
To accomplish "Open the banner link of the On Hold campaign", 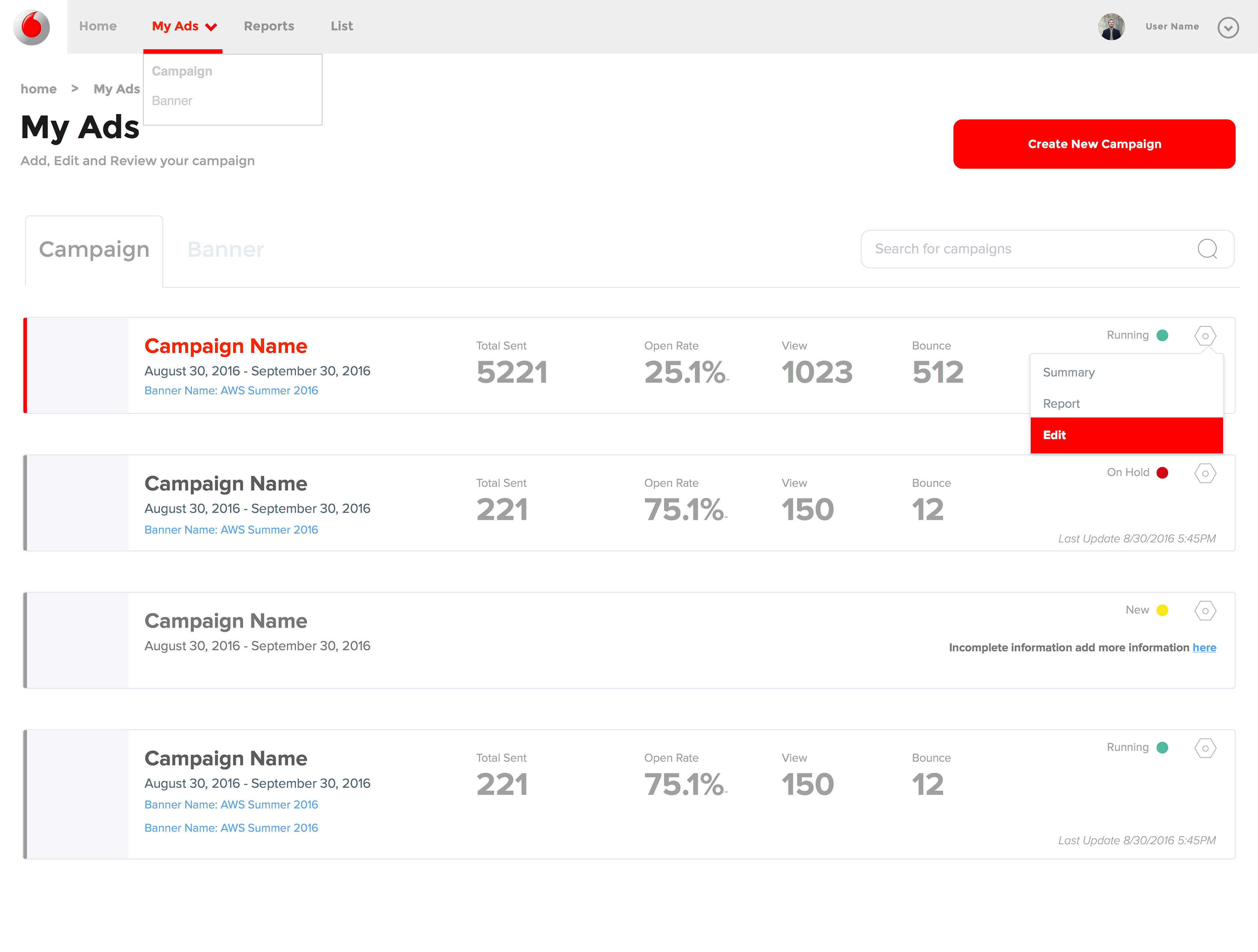I will point(231,530).
